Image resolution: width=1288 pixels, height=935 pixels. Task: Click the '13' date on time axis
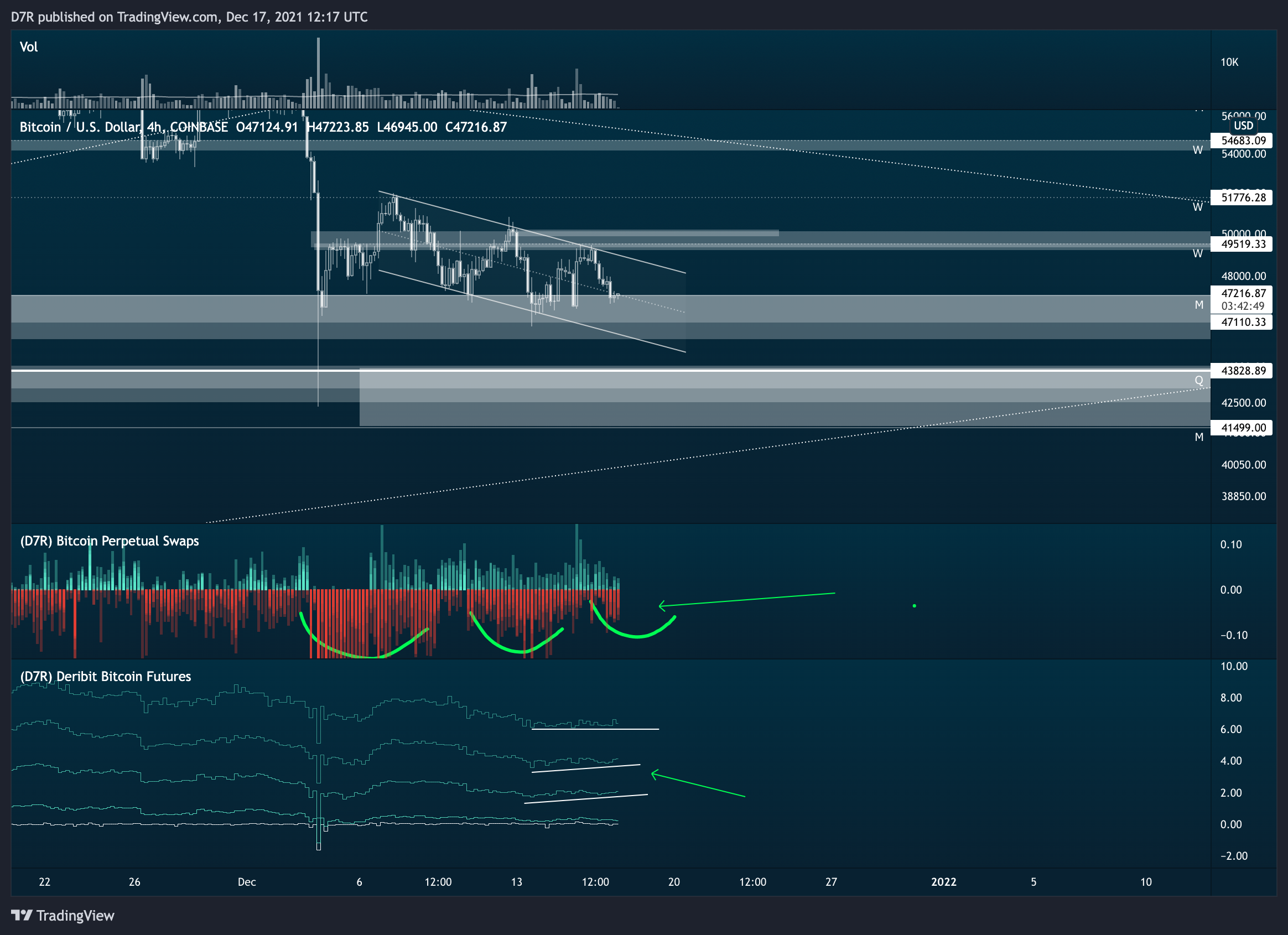516,882
